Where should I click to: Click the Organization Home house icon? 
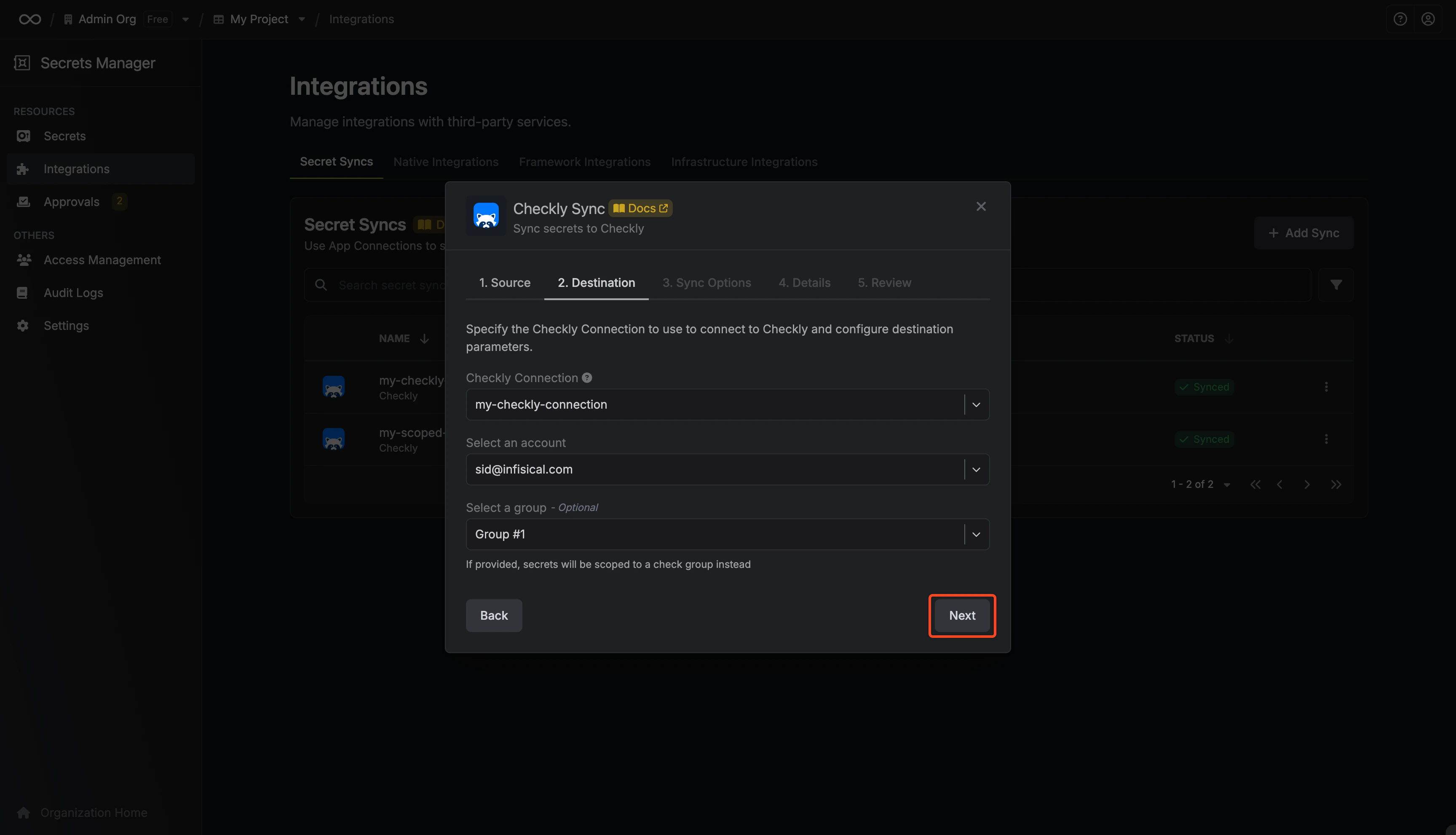(x=24, y=813)
